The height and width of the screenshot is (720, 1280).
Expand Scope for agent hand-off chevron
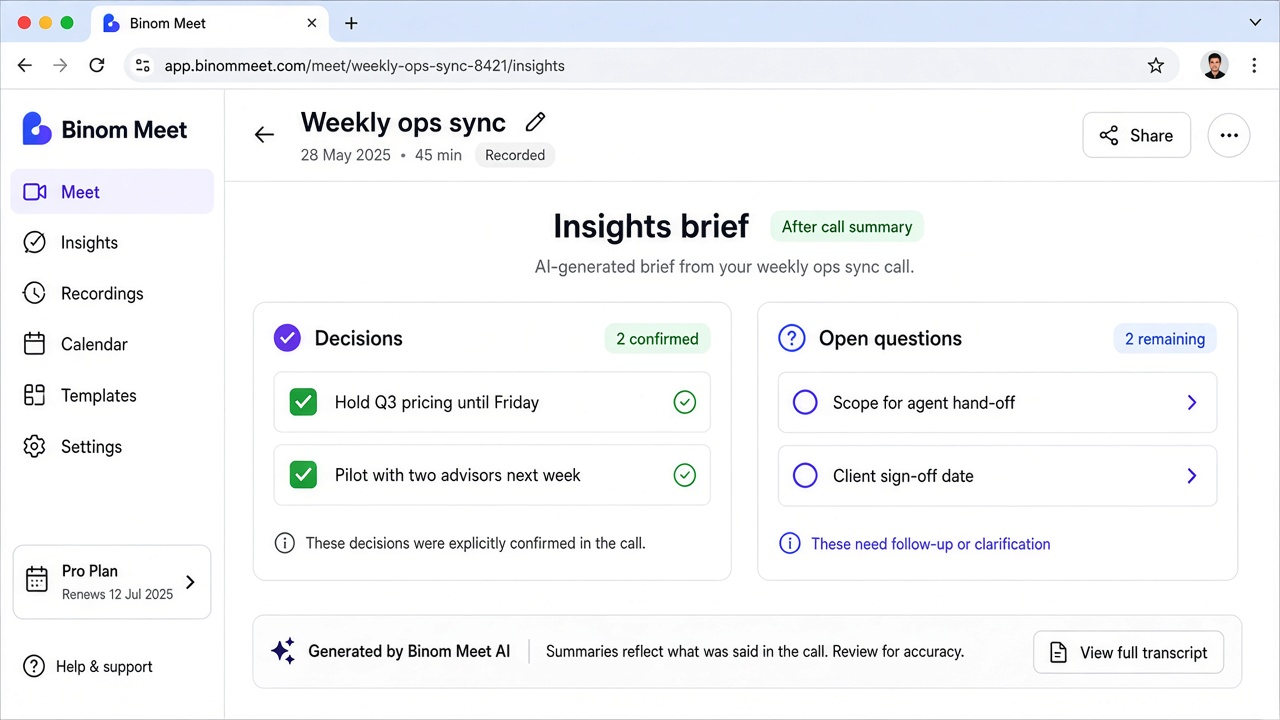1192,402
